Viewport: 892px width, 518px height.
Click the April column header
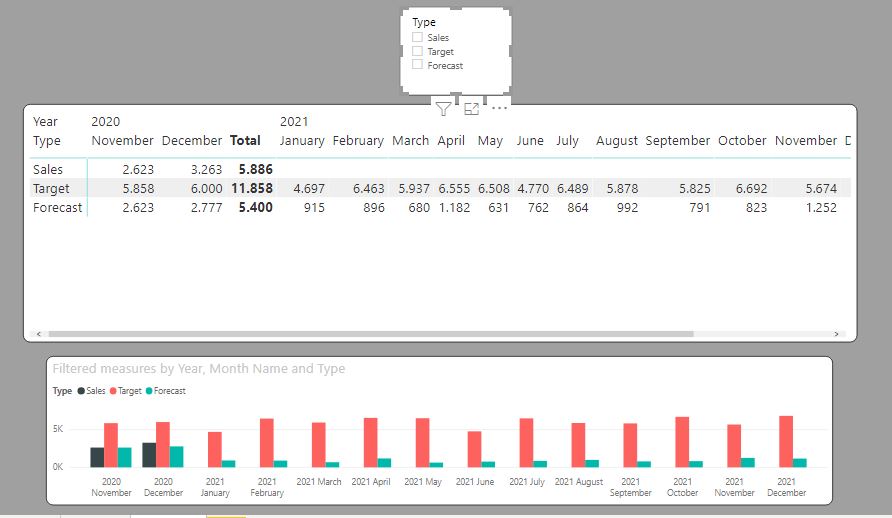[451, 140]
